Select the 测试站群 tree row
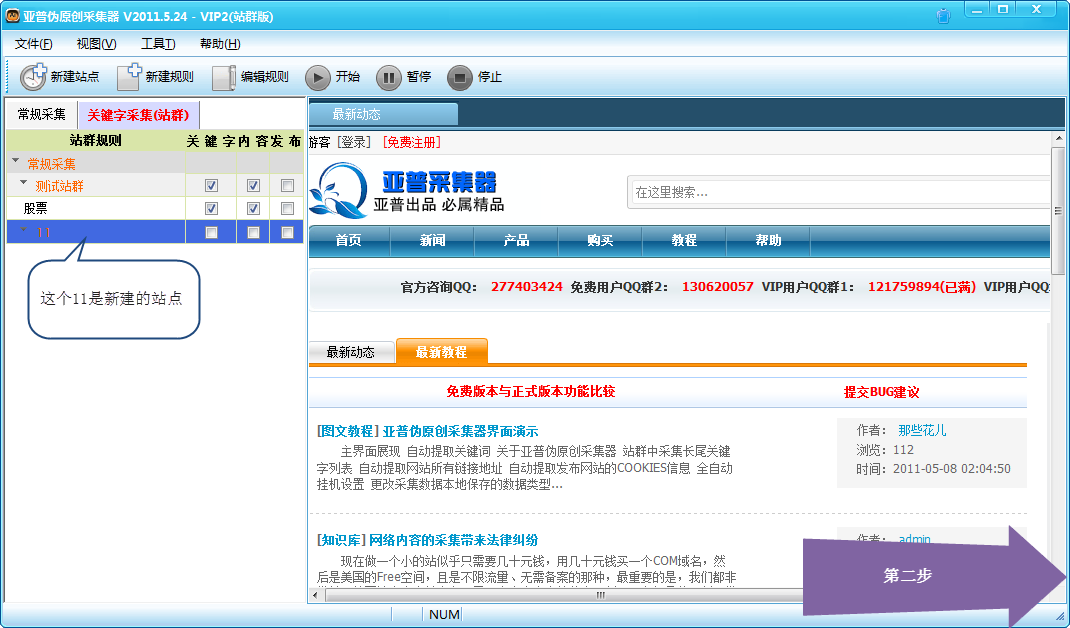This screenshot has width=1070, height=628. tap(155, 186)
